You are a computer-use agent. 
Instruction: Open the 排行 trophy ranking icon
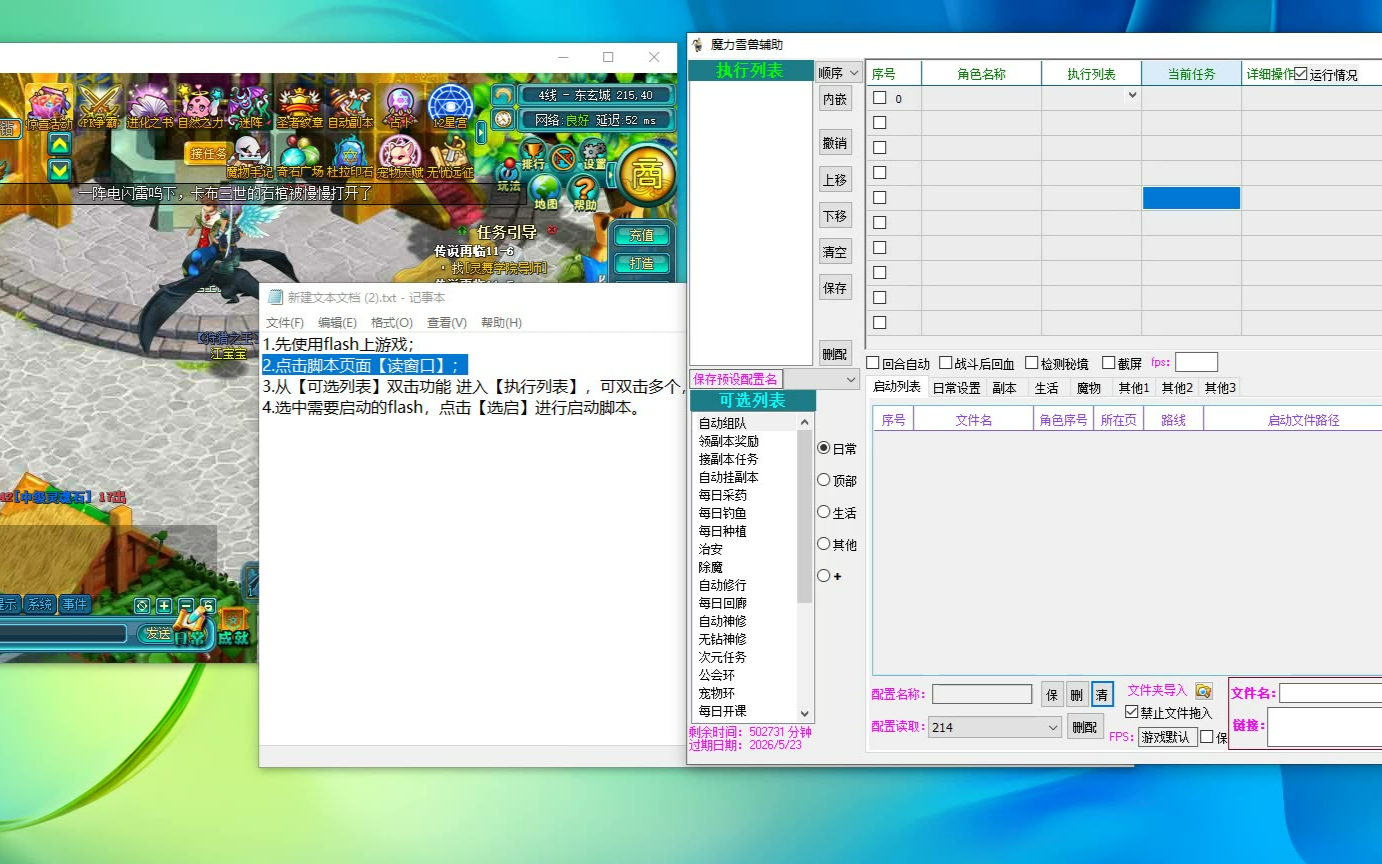[x=533, y=156]
